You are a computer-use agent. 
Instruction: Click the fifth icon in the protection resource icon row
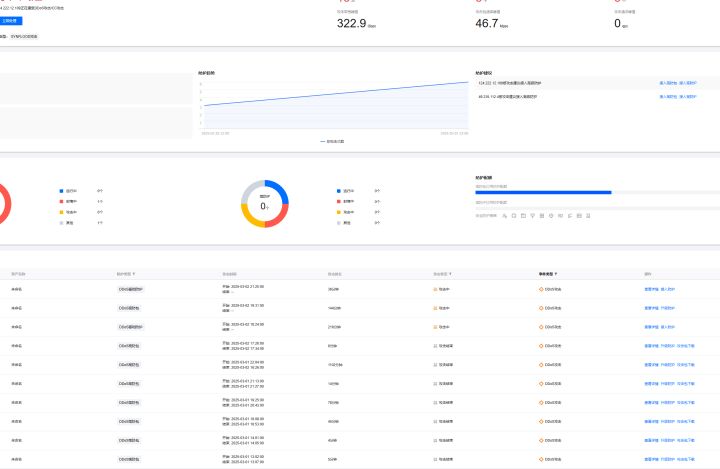[543, 215]
